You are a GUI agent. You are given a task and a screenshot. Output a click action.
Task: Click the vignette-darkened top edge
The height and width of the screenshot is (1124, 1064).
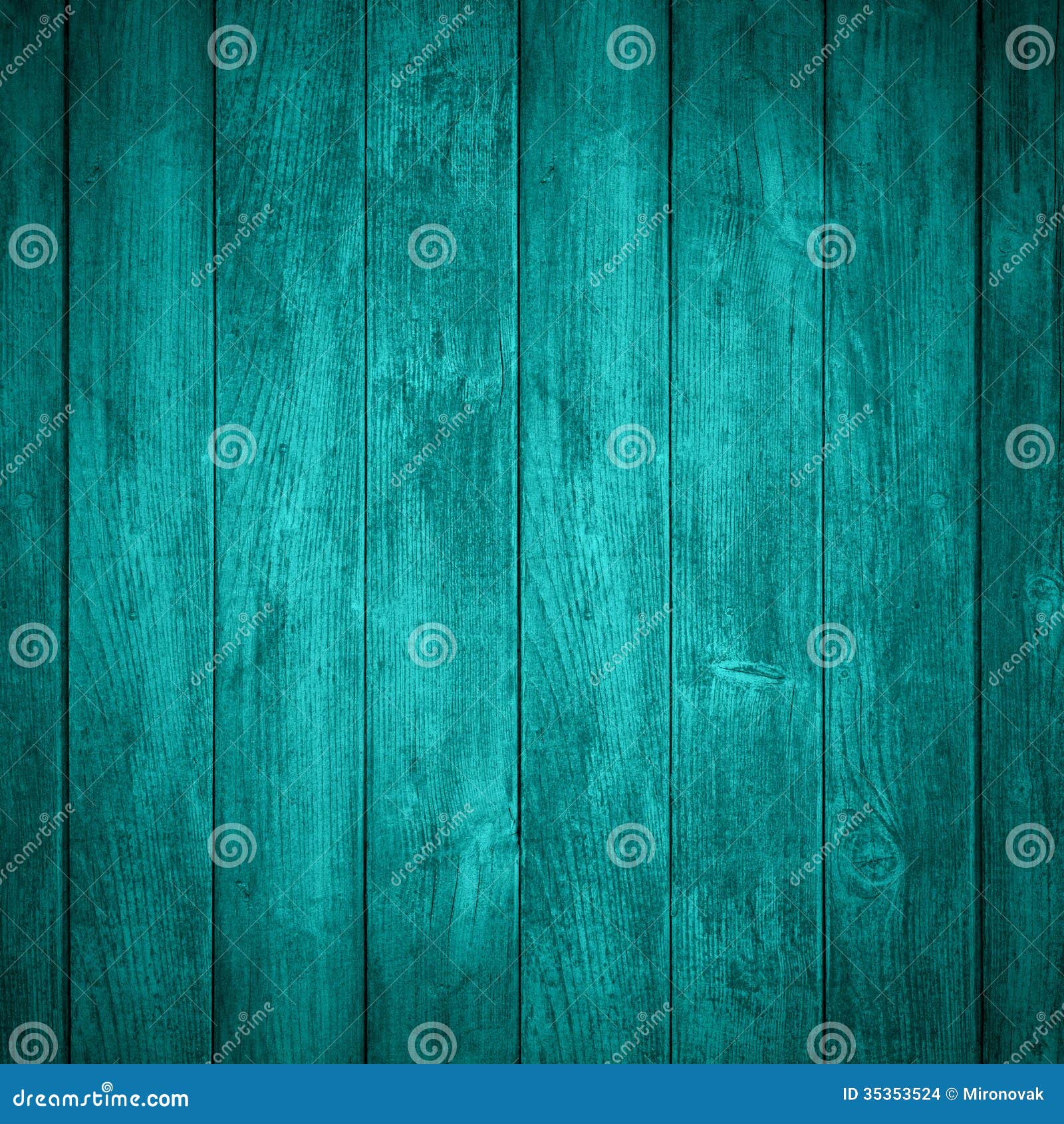pyautogui.click(x=532, y=7)
